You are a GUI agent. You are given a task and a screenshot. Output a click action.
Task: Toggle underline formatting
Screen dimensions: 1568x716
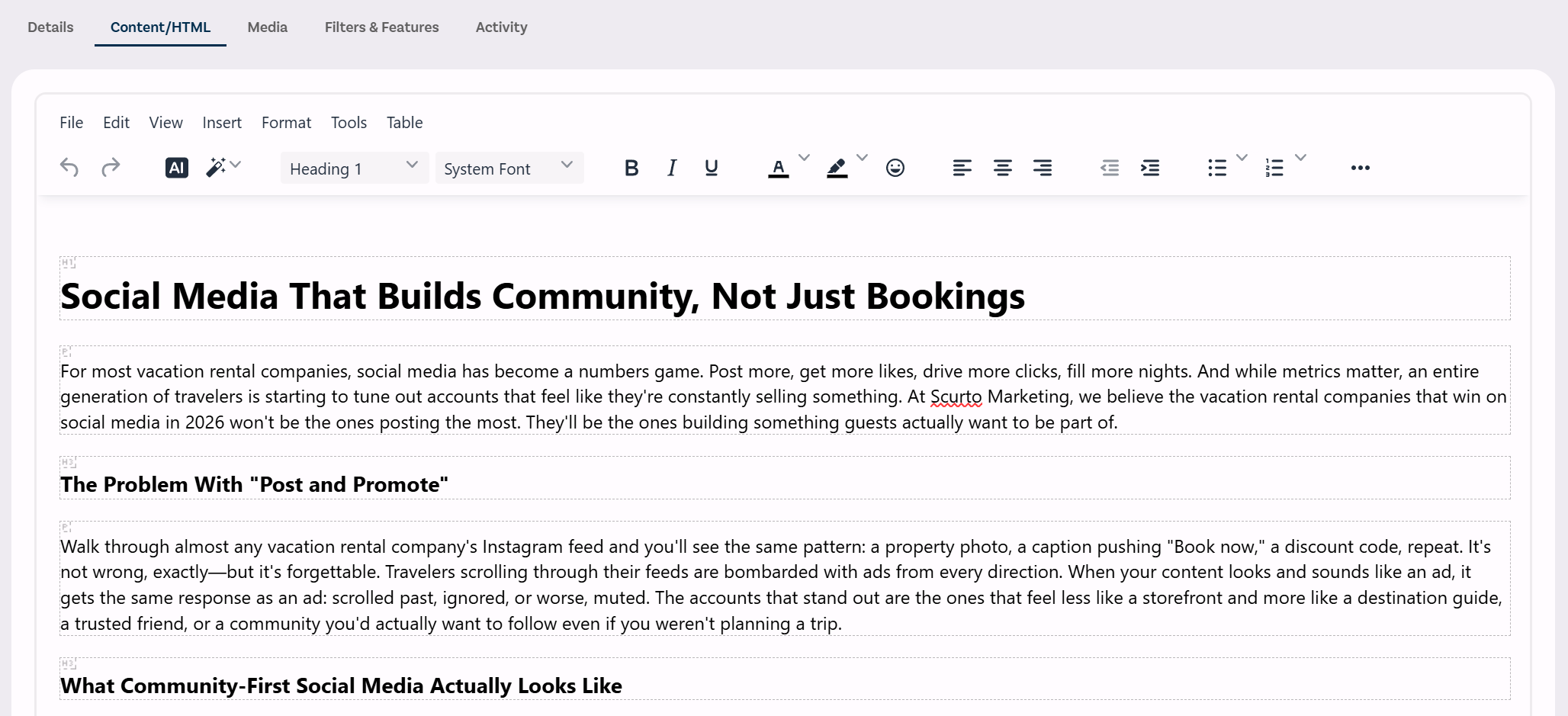pos(712,168)
